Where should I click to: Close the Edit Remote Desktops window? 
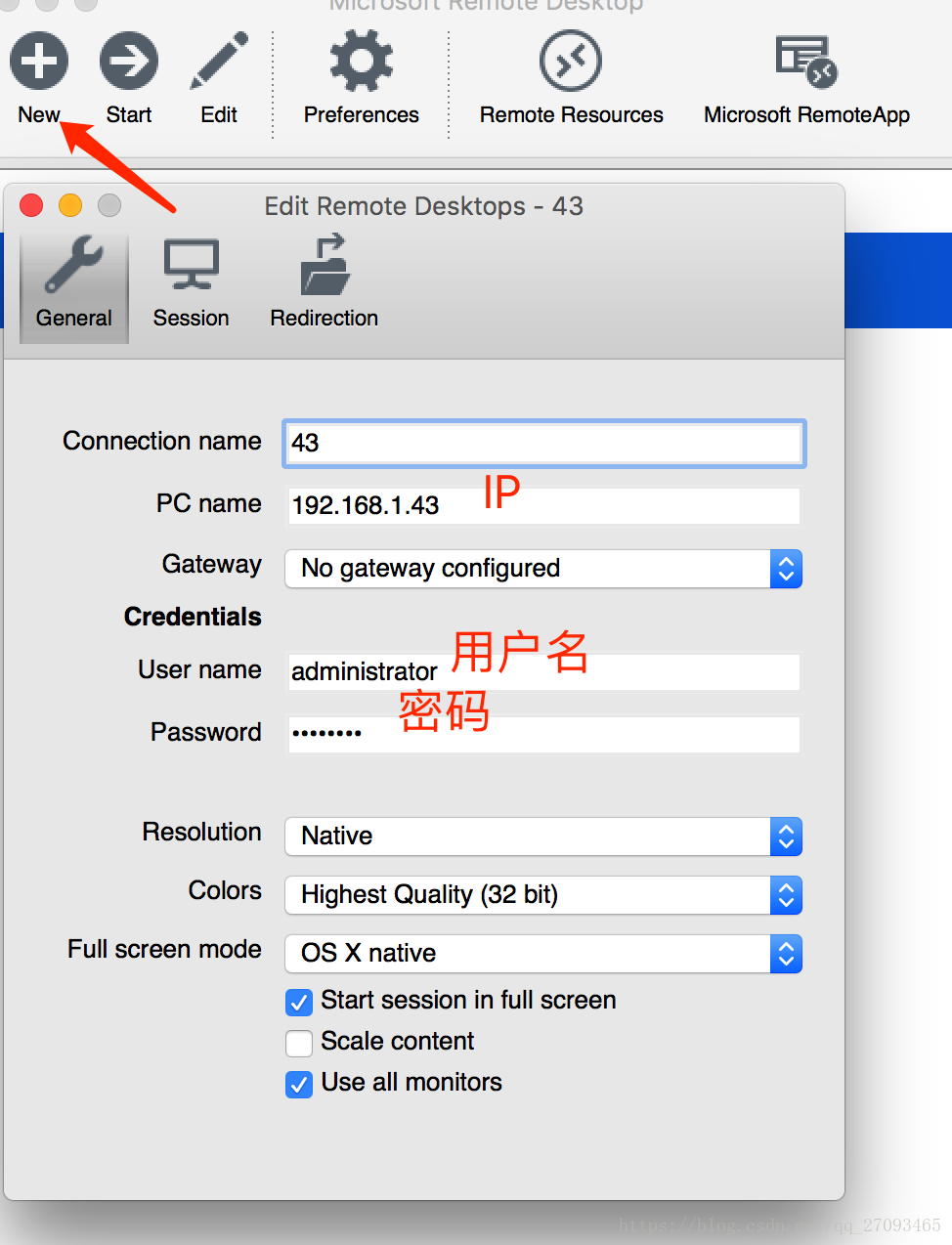pyautogui.click(x=31, y=205)
